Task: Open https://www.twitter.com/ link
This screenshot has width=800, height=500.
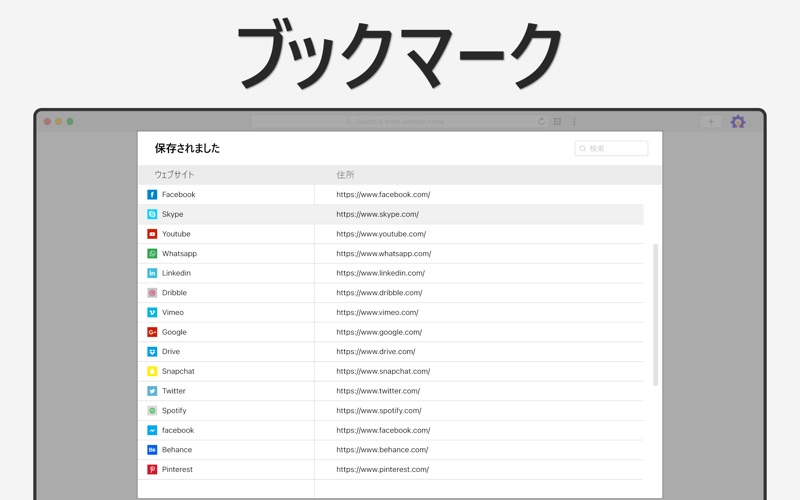Action: pyautogui.click(x=378, y=391)
